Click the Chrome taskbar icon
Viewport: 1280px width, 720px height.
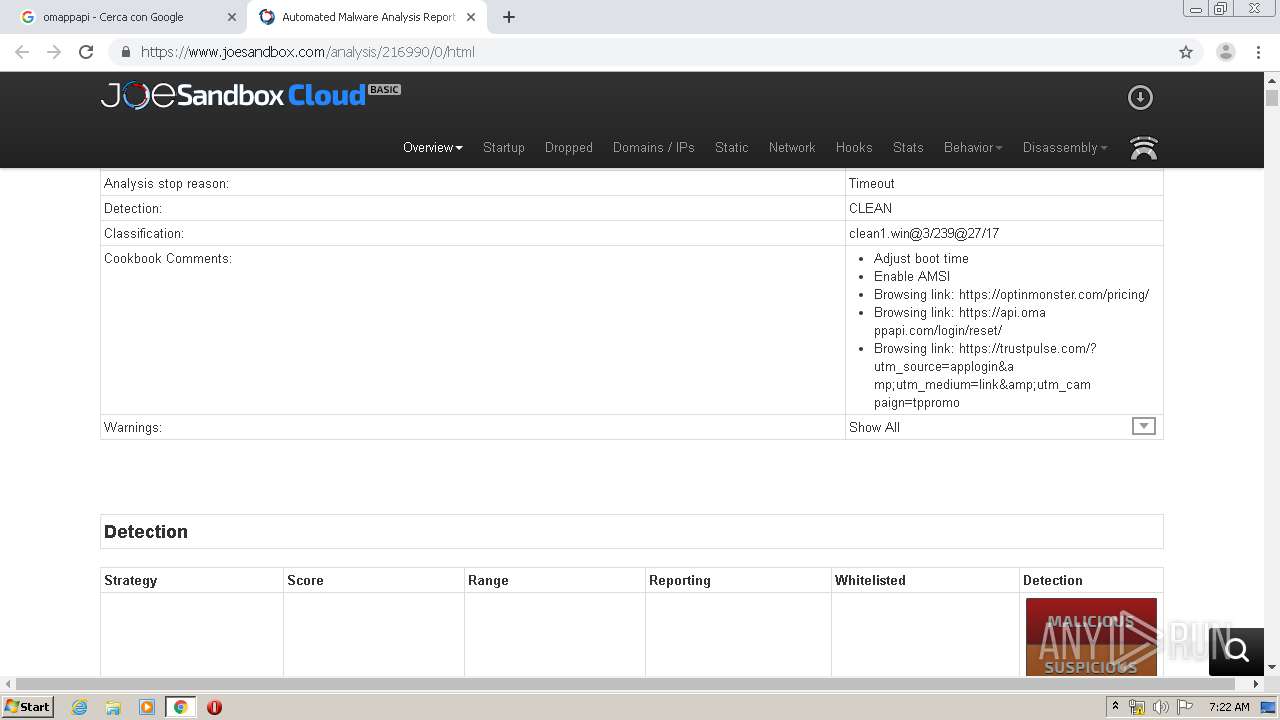[x=181, y=707]
